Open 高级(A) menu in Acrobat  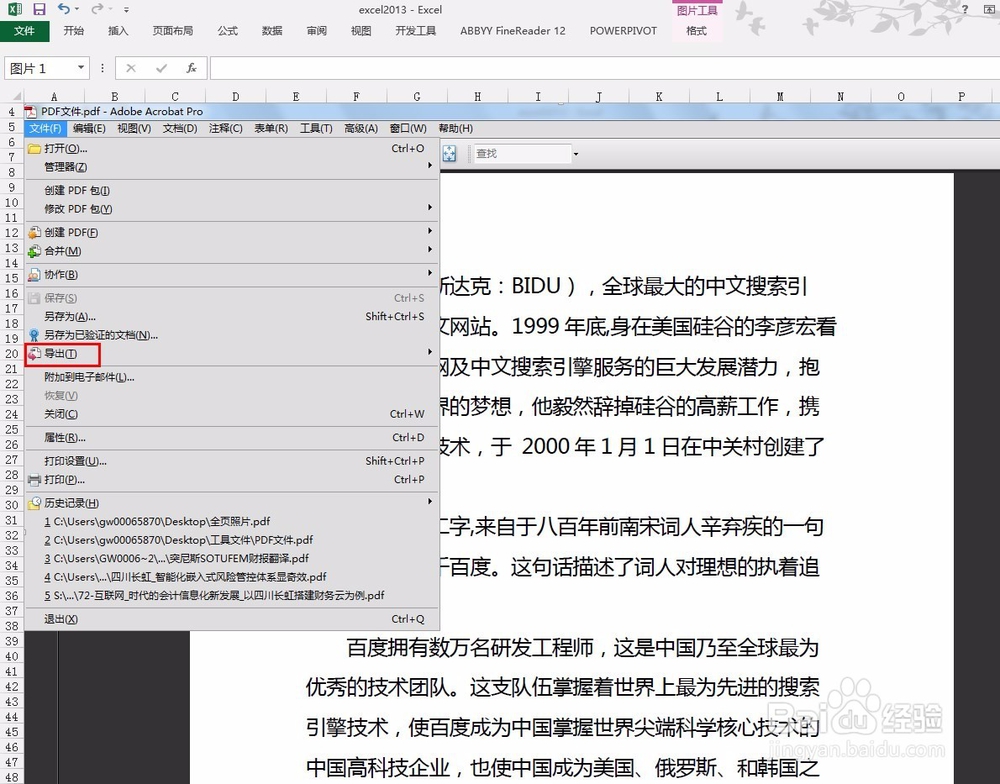[x=361, y=128]
